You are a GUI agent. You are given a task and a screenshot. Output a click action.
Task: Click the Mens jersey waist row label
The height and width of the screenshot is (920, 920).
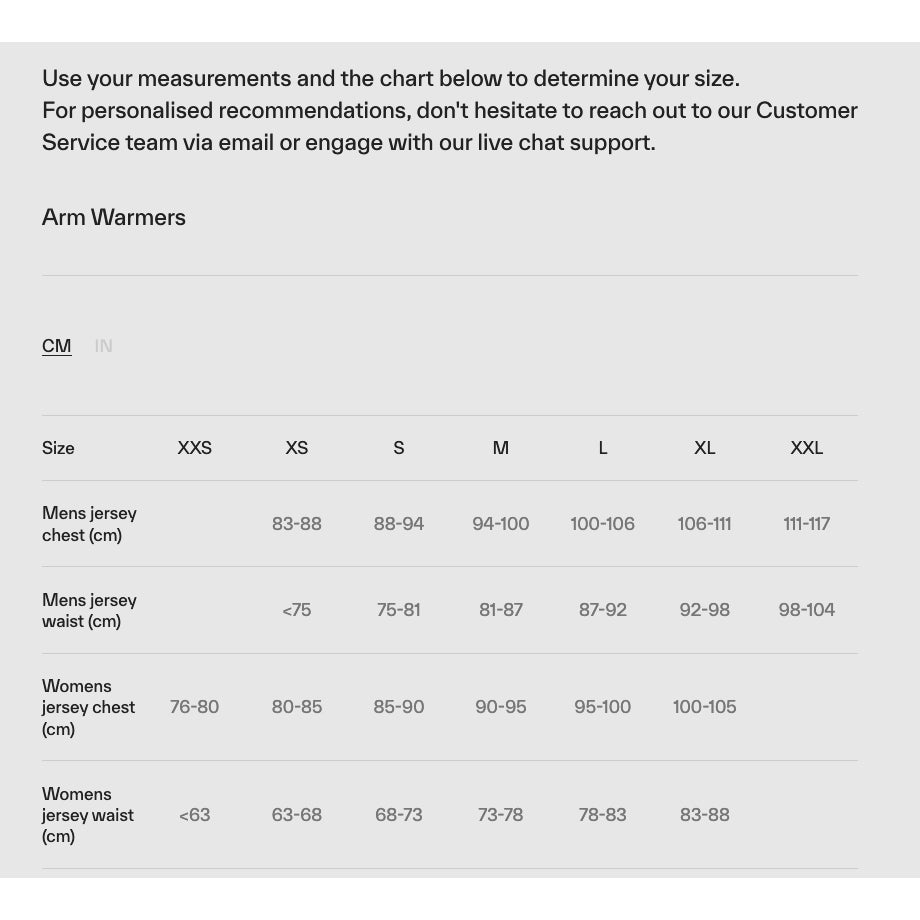click(89, 610)
